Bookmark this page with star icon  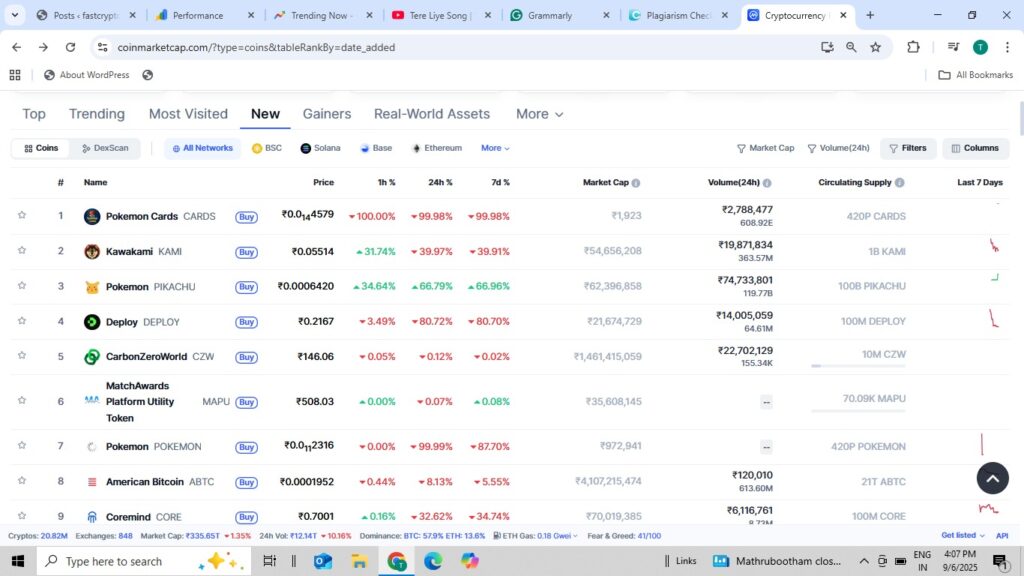coord(876,47)
